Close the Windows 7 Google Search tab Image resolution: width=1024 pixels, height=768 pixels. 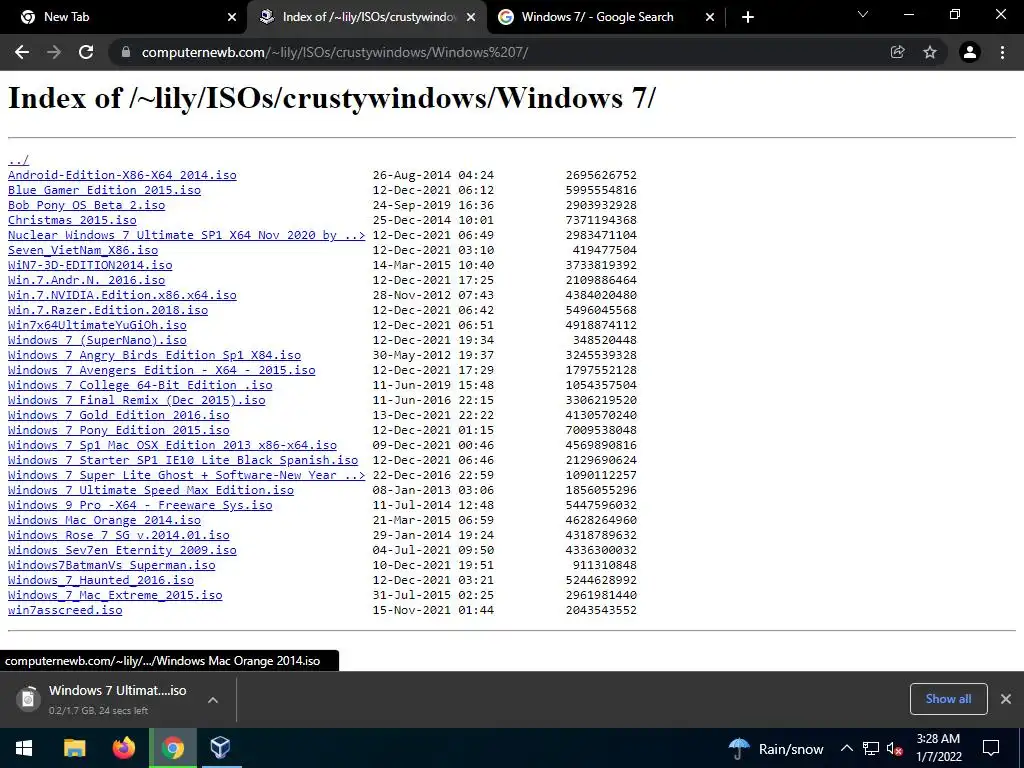[x=710, y=18]
